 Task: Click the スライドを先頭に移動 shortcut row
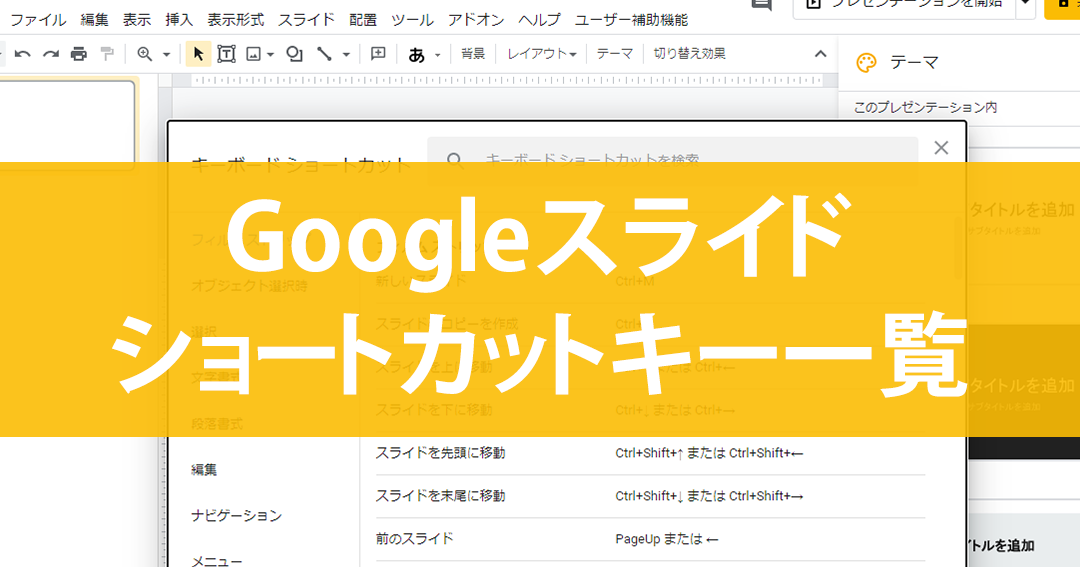[x=650, y=453]
